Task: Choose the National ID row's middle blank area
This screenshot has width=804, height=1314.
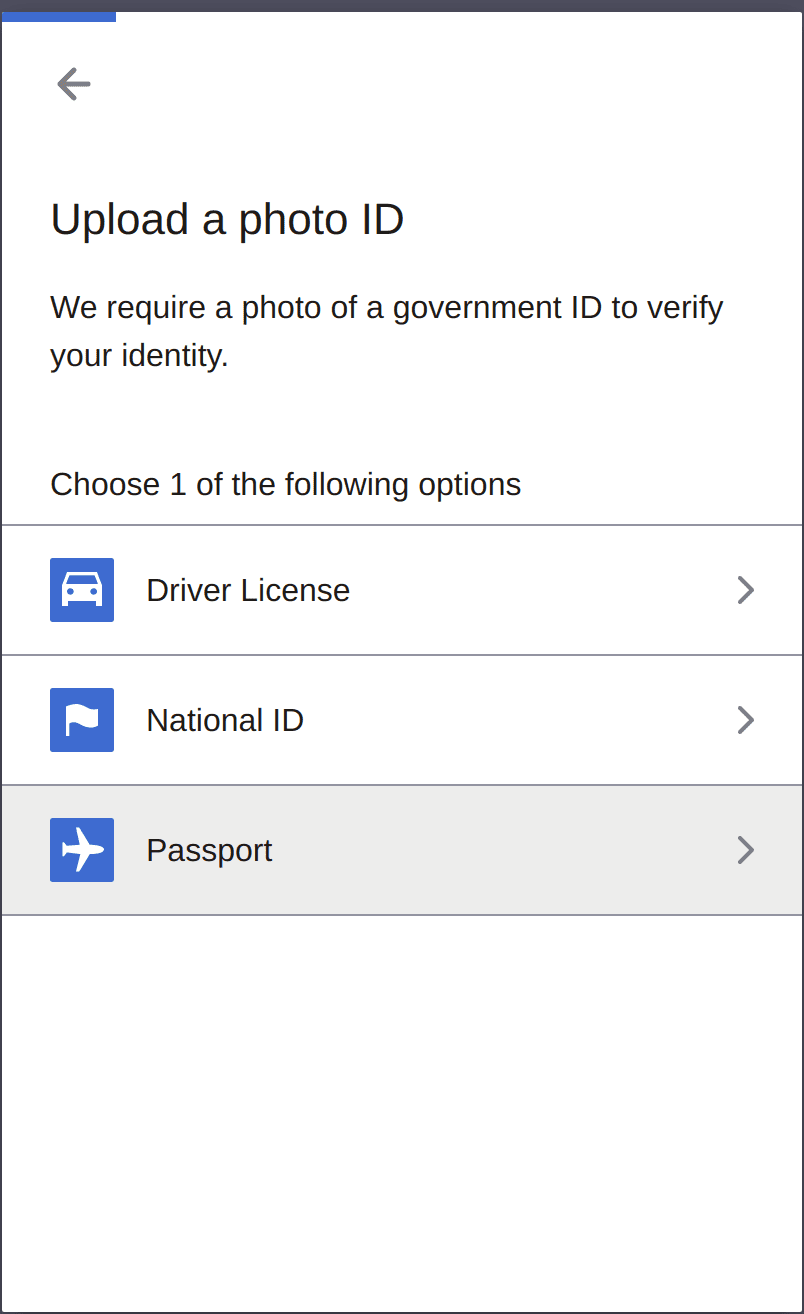Action: click(520, 720)
